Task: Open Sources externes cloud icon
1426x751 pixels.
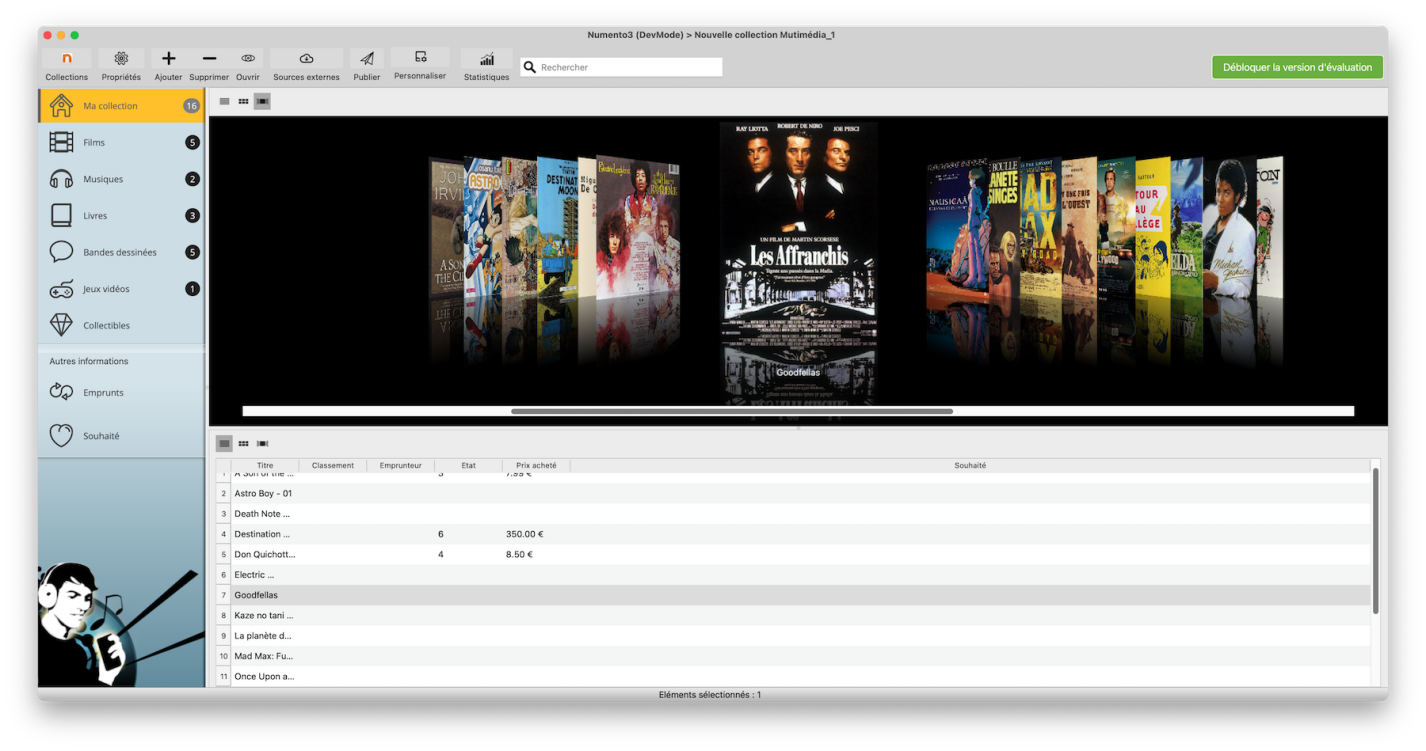Action: (x=306, y=59)
